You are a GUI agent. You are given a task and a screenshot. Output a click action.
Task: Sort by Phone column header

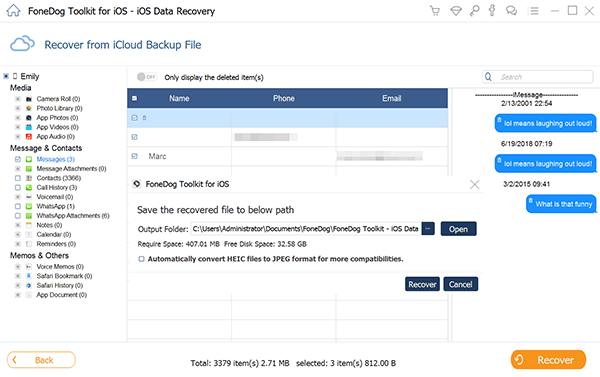(284, 98)
